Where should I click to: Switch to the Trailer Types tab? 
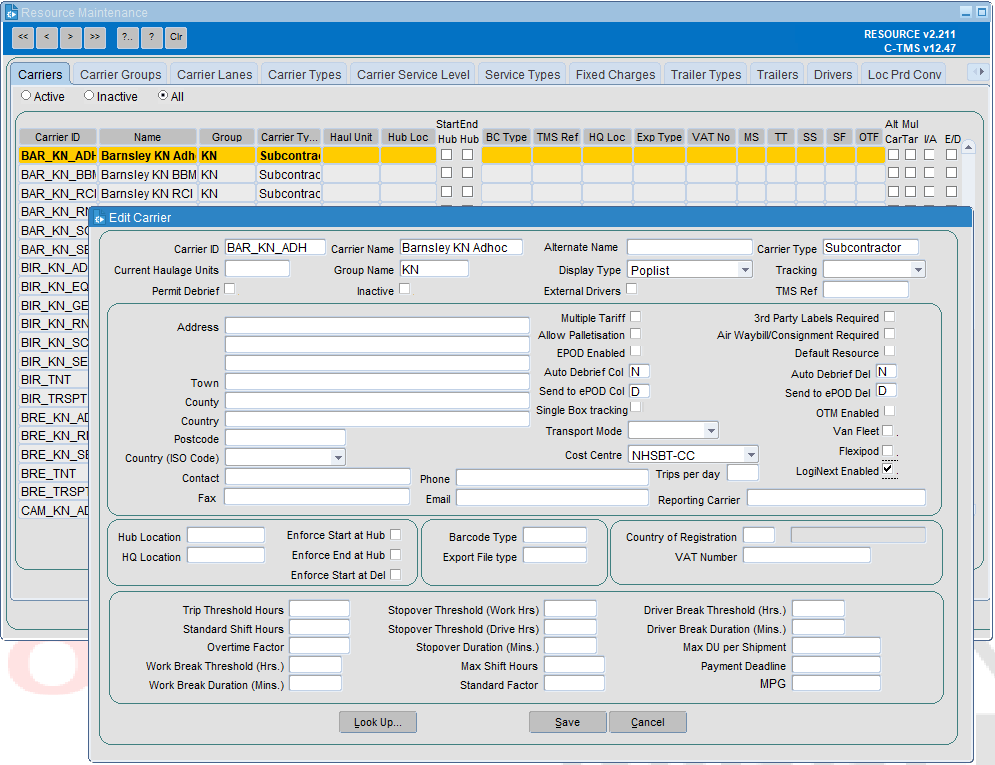(x=706, y=74)
